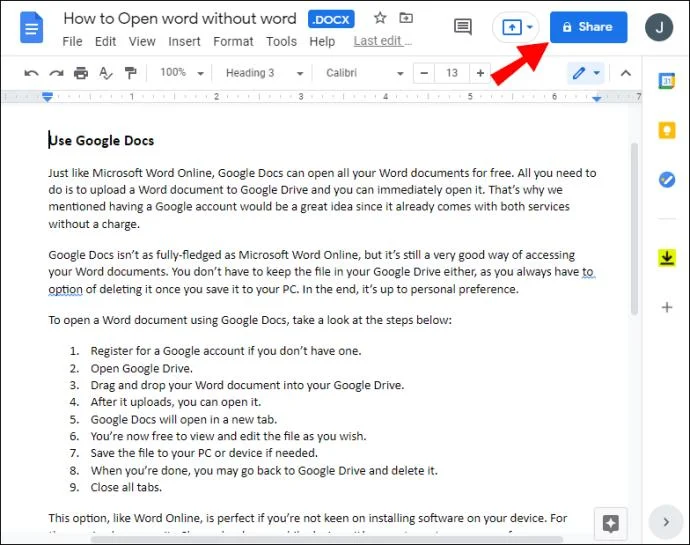Click the document title text
The height and width of the screenshot is (545, 690).
pyautogui.click(x=180, y=18)
